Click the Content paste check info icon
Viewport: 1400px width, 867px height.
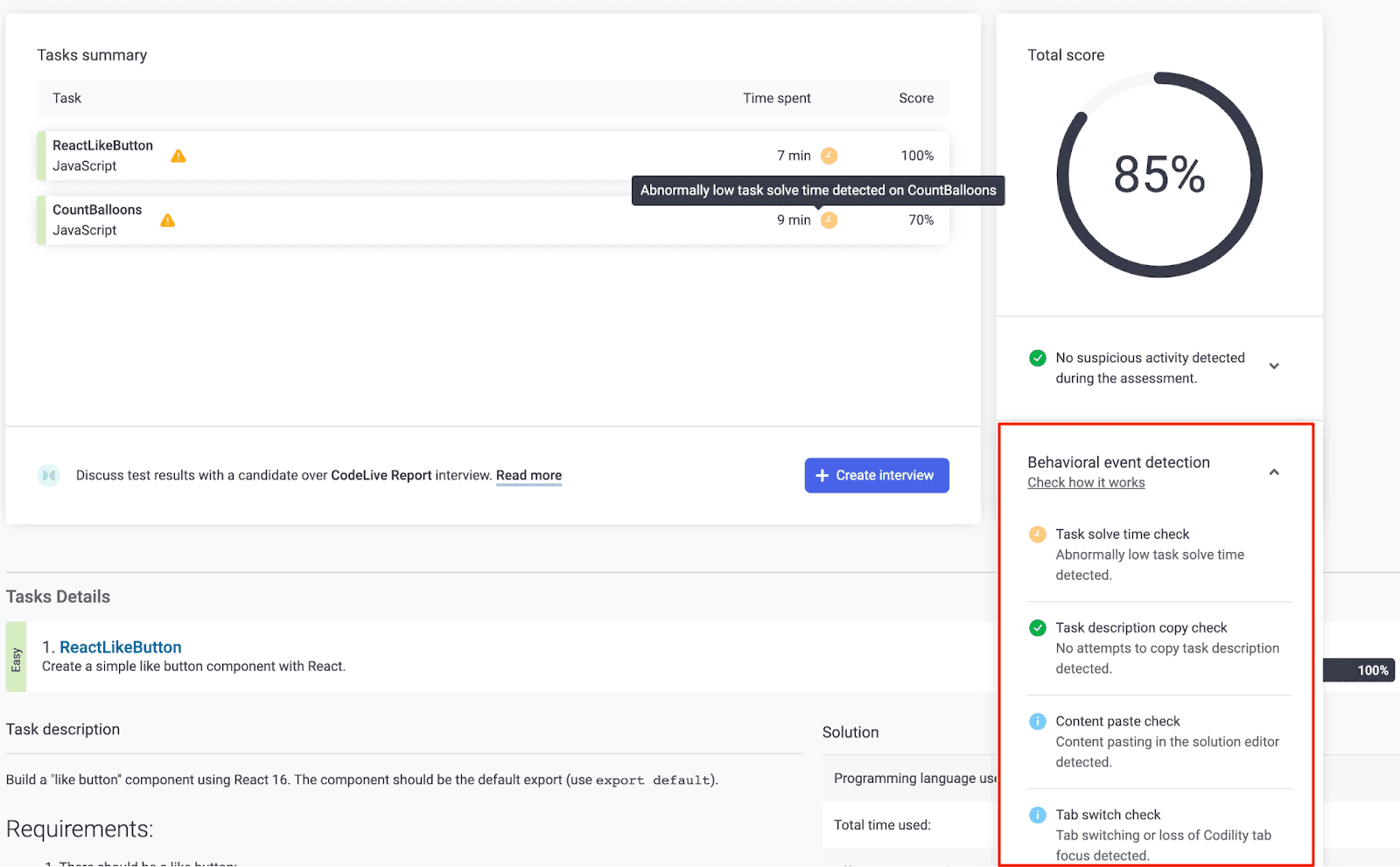[x=1038, y=722]
